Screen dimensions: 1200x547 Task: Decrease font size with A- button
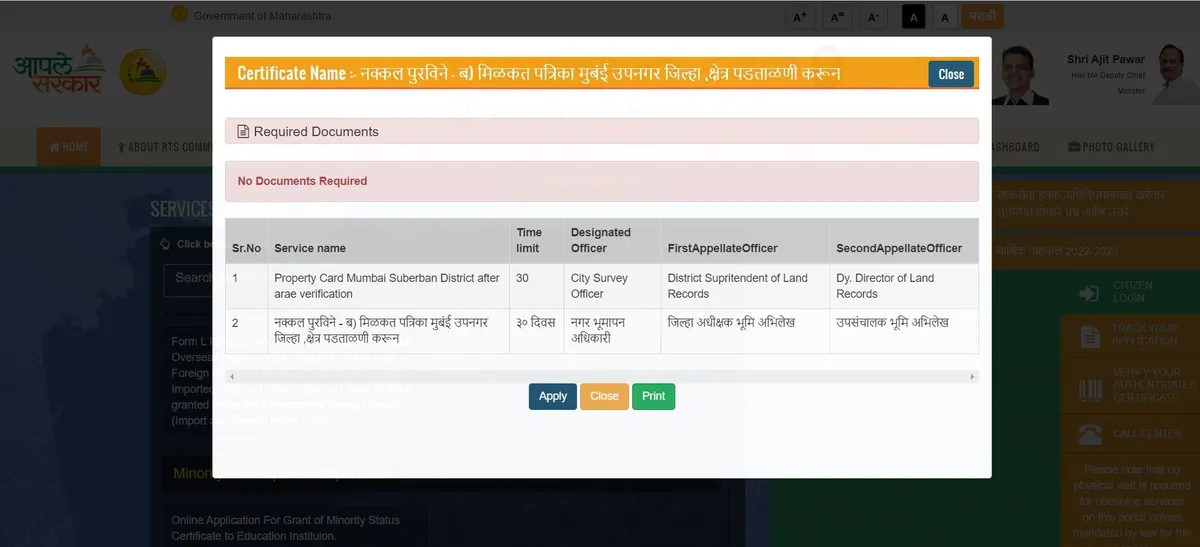pos(873,17)
